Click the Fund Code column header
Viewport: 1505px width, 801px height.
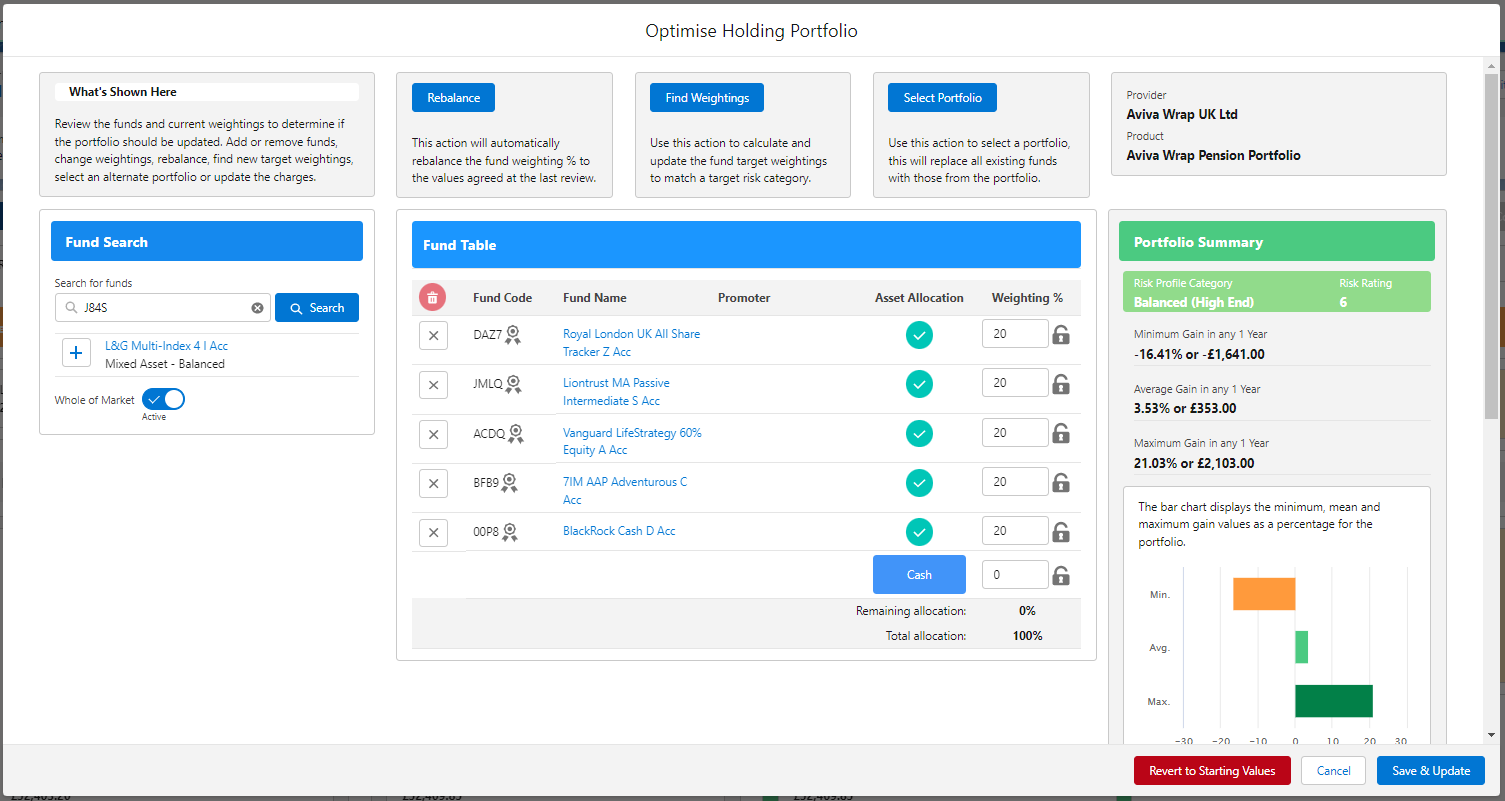click(502, 298)
